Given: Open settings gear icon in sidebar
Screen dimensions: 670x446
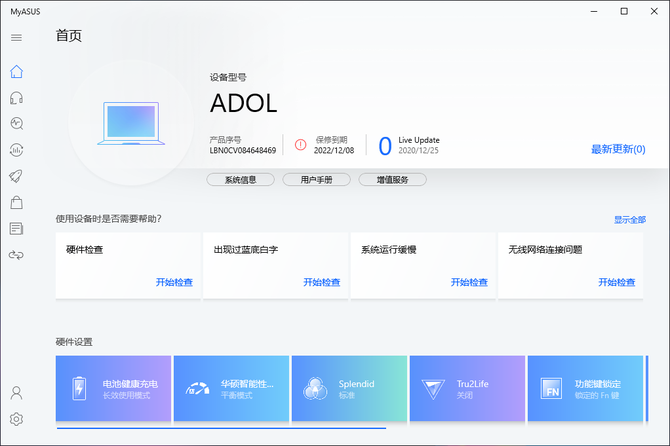Looking at the screenshot, I should (x=16, y=419).
